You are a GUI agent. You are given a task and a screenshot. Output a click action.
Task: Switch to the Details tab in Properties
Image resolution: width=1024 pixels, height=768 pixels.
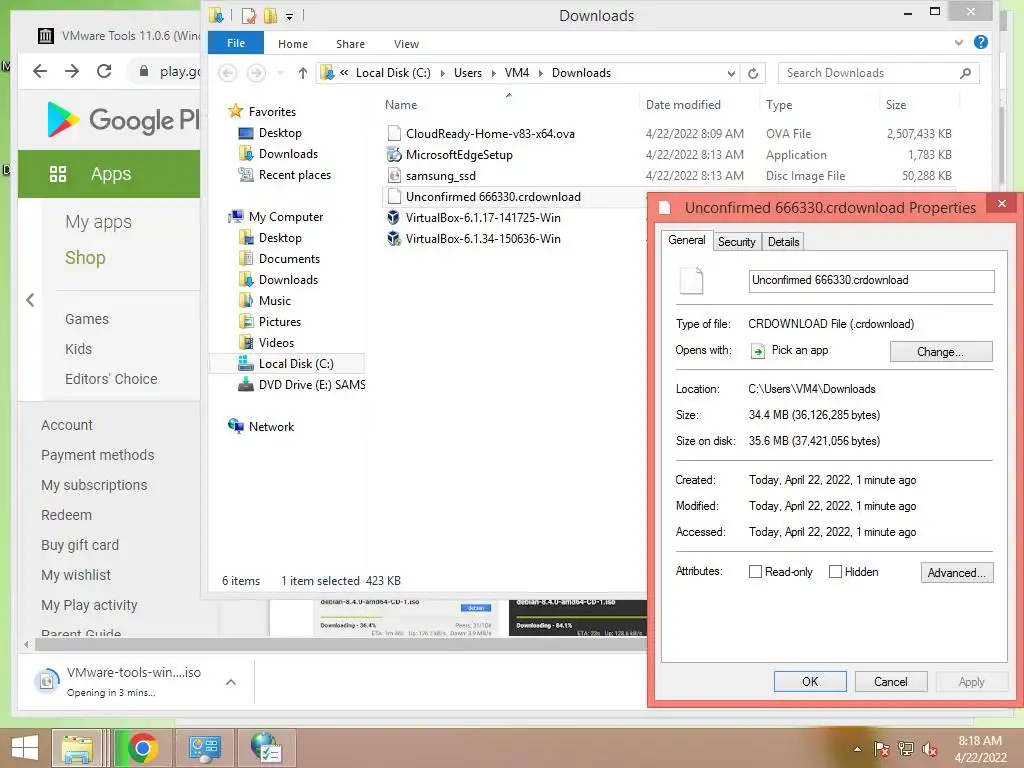[x=783, y=242]
